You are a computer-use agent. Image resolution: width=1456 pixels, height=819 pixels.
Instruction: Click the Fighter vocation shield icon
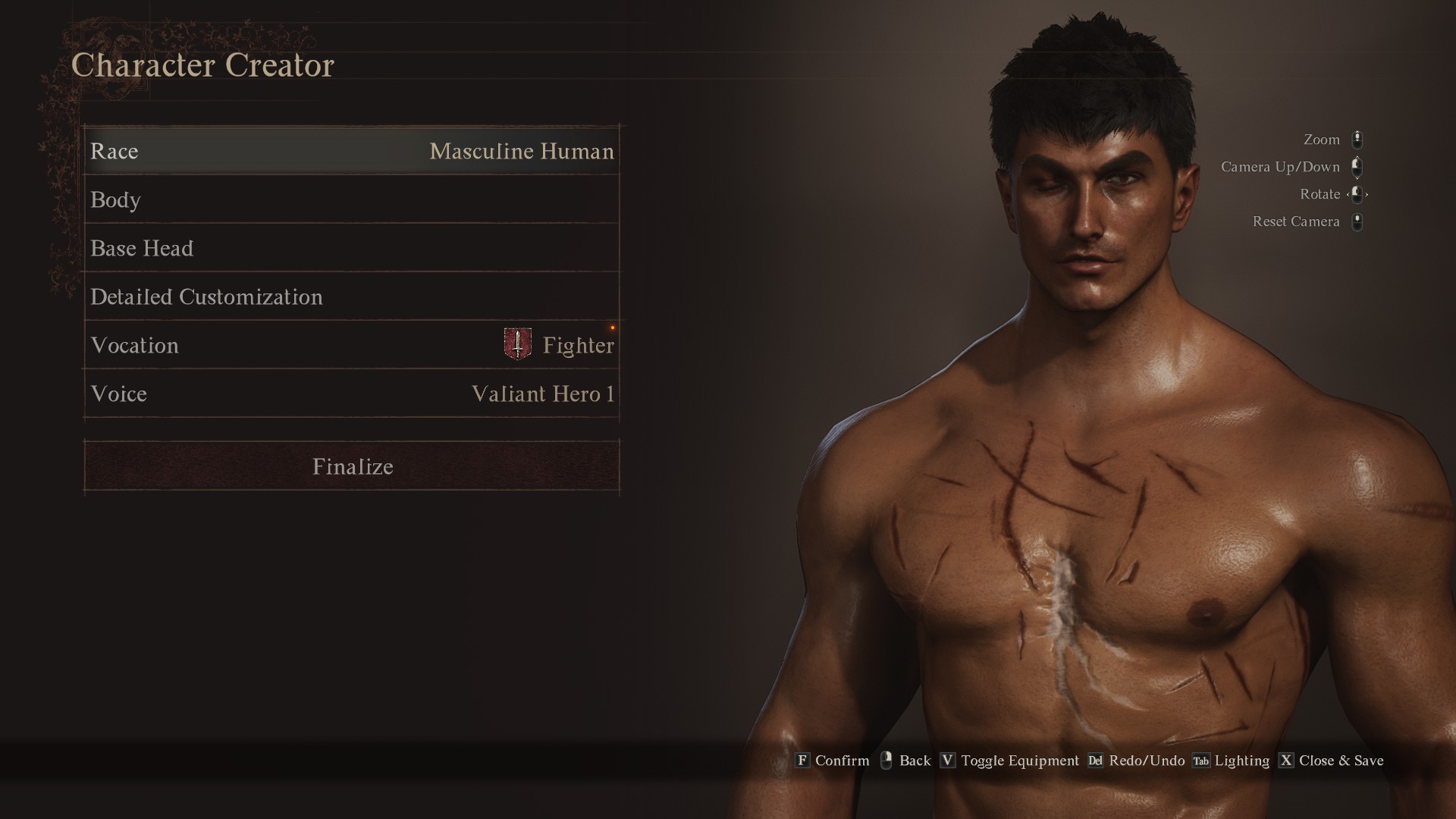pyautogui.click(x=518, y=344)
